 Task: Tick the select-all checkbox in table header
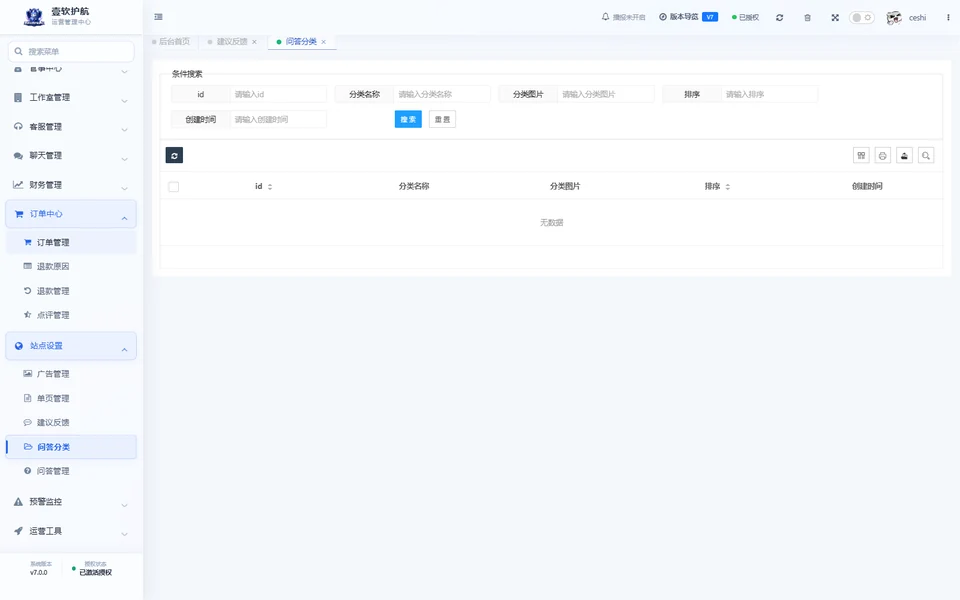(174, 187)
